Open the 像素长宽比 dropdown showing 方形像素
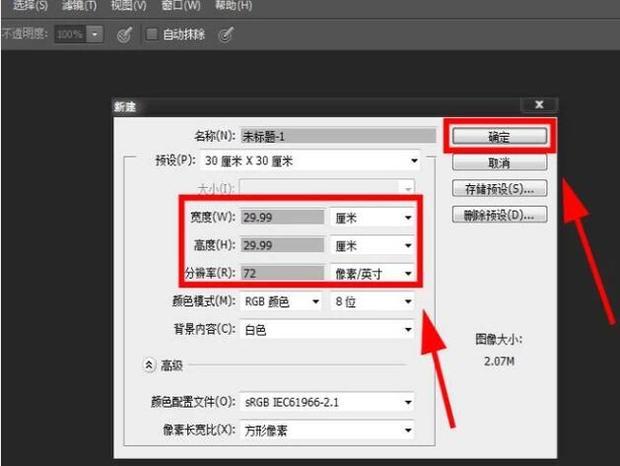620x466 pixels. point(327,430)
